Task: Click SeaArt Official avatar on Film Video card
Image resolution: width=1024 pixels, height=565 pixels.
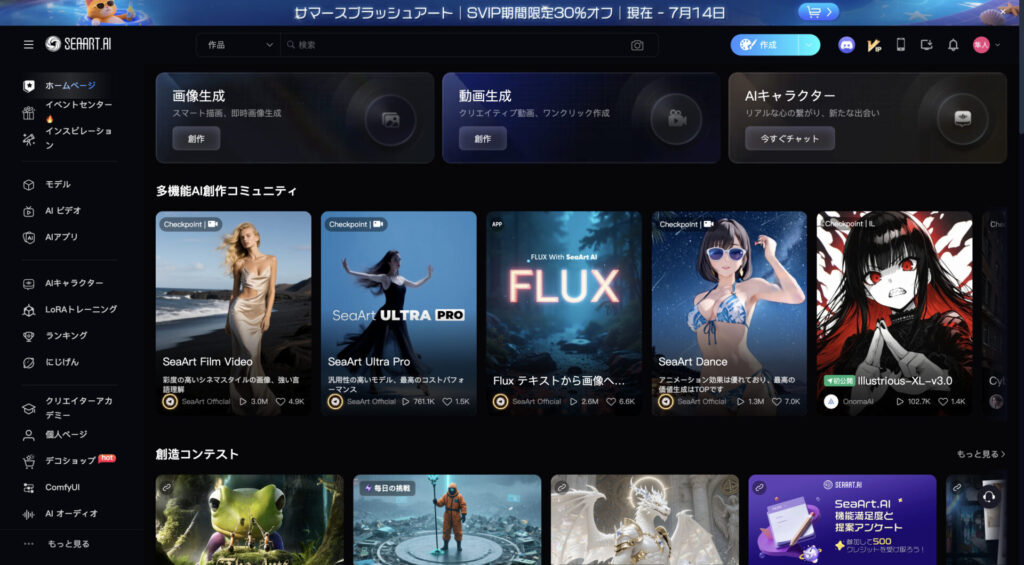Action: click(170, 401)
